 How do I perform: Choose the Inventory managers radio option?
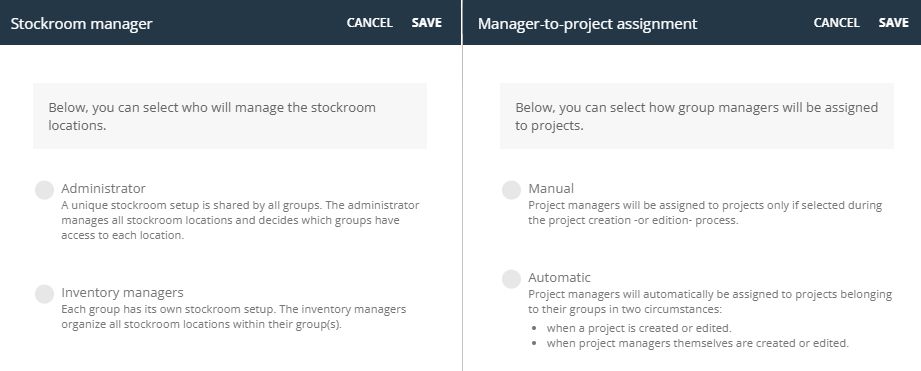[x=44, y=294]
